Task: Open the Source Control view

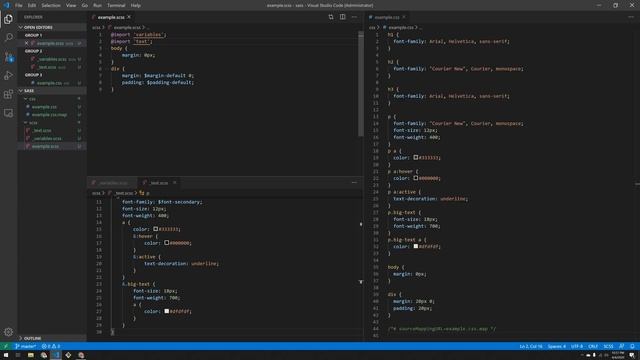Action: 8,57
